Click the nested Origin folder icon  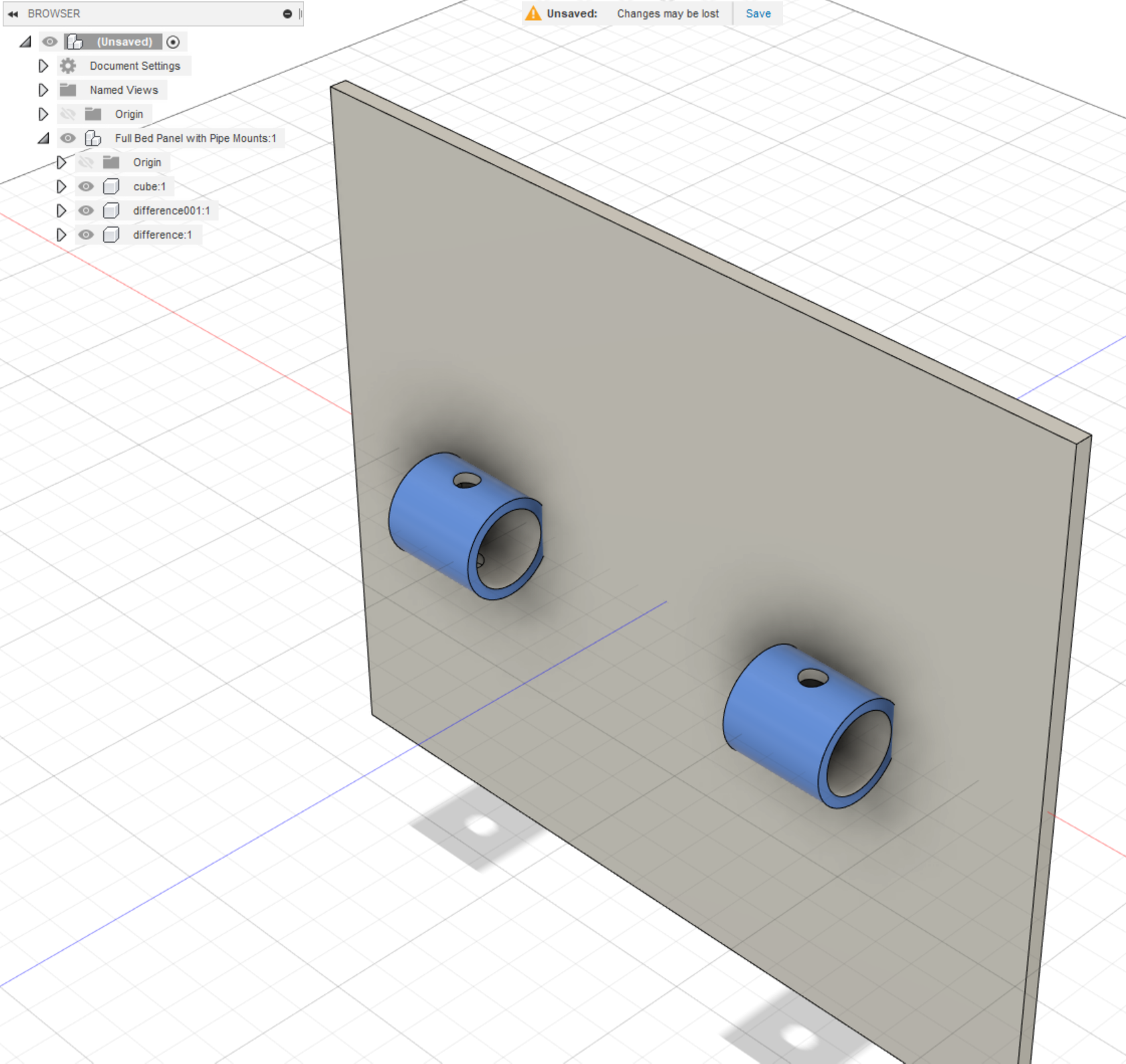[111, 162]
